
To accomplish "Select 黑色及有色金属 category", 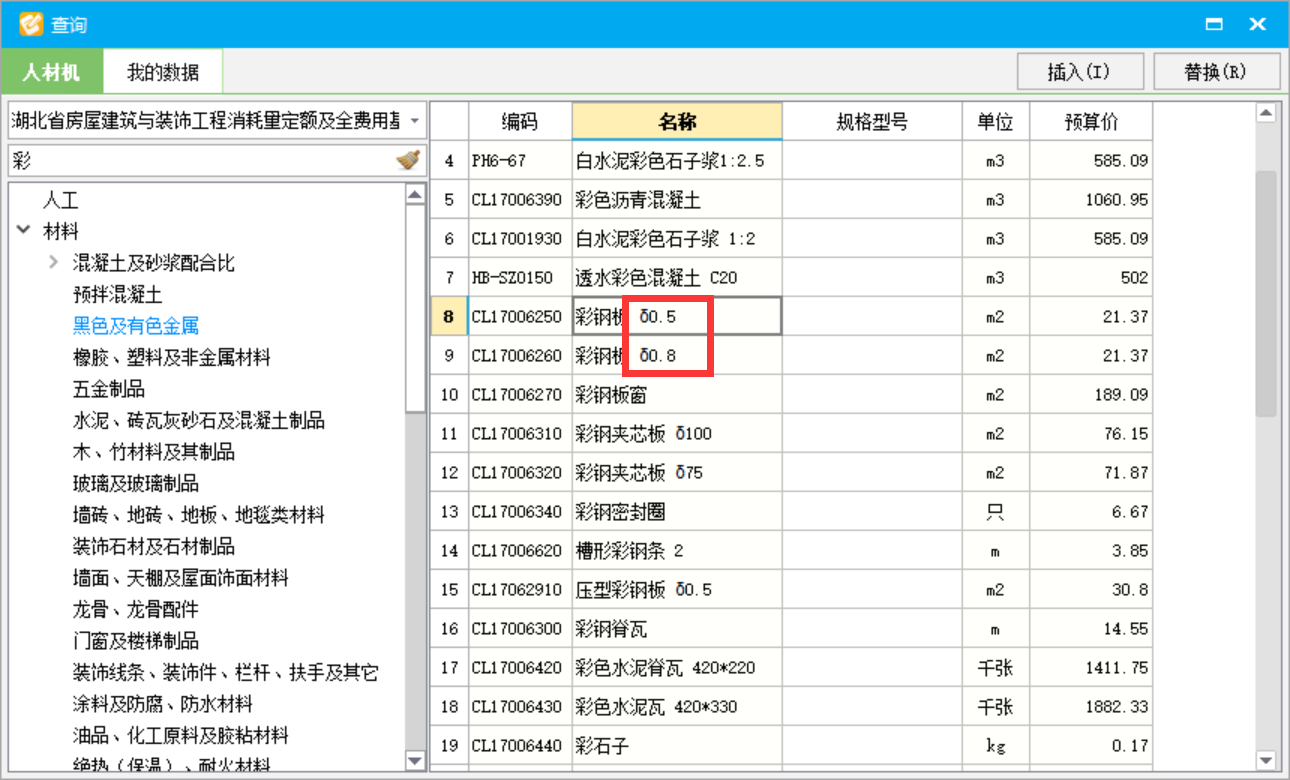I will coord(136,326).
